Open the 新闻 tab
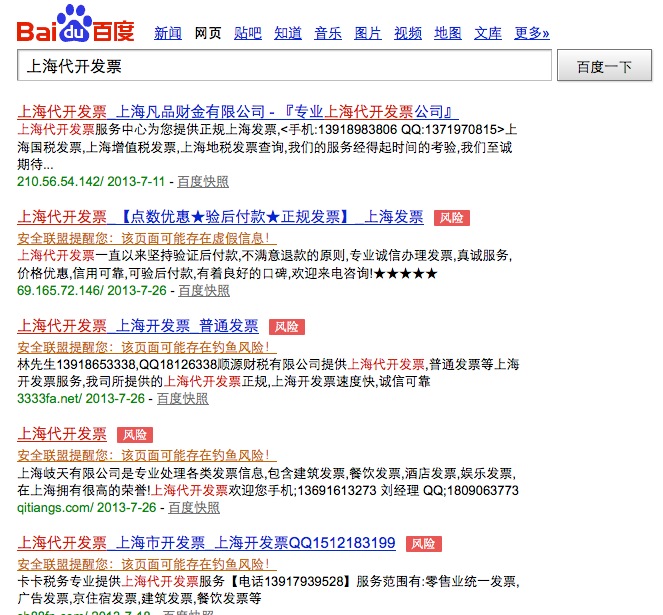The image size is (663, 615). tap(168, 33)
